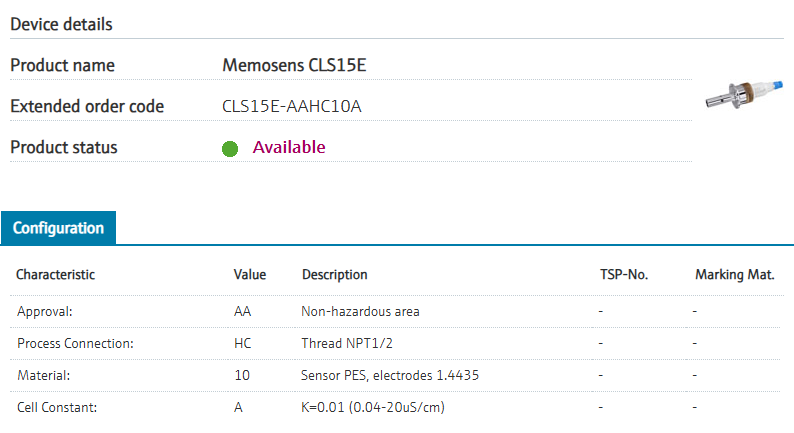This screenshot has height=433, width=794.
Task: Click the Cell Constant row label
Action: tap(59, 407)
